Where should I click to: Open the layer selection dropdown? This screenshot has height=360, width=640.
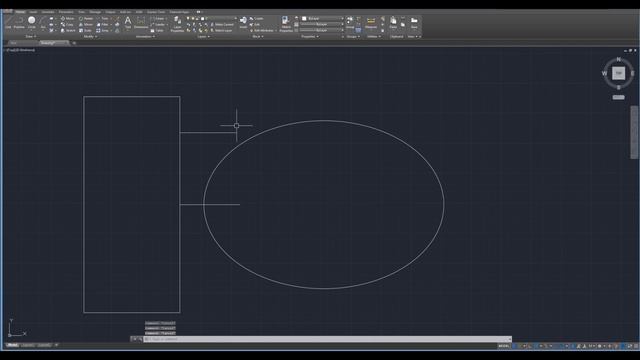coord(212,19)
